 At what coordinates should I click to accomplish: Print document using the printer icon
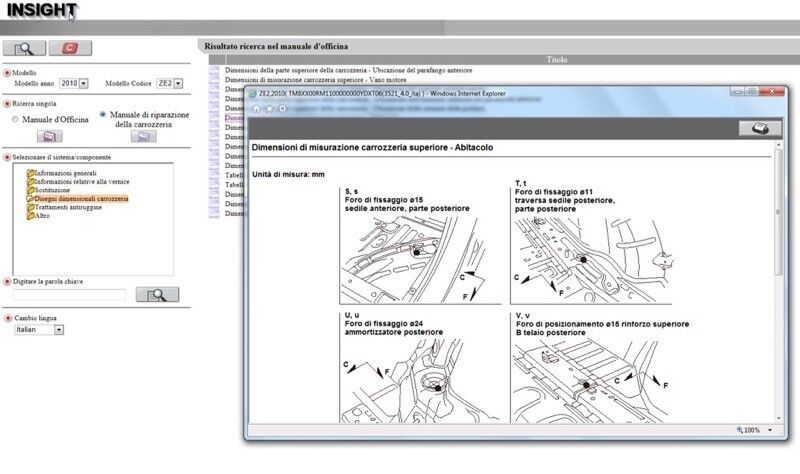click(x=760, y=128)
